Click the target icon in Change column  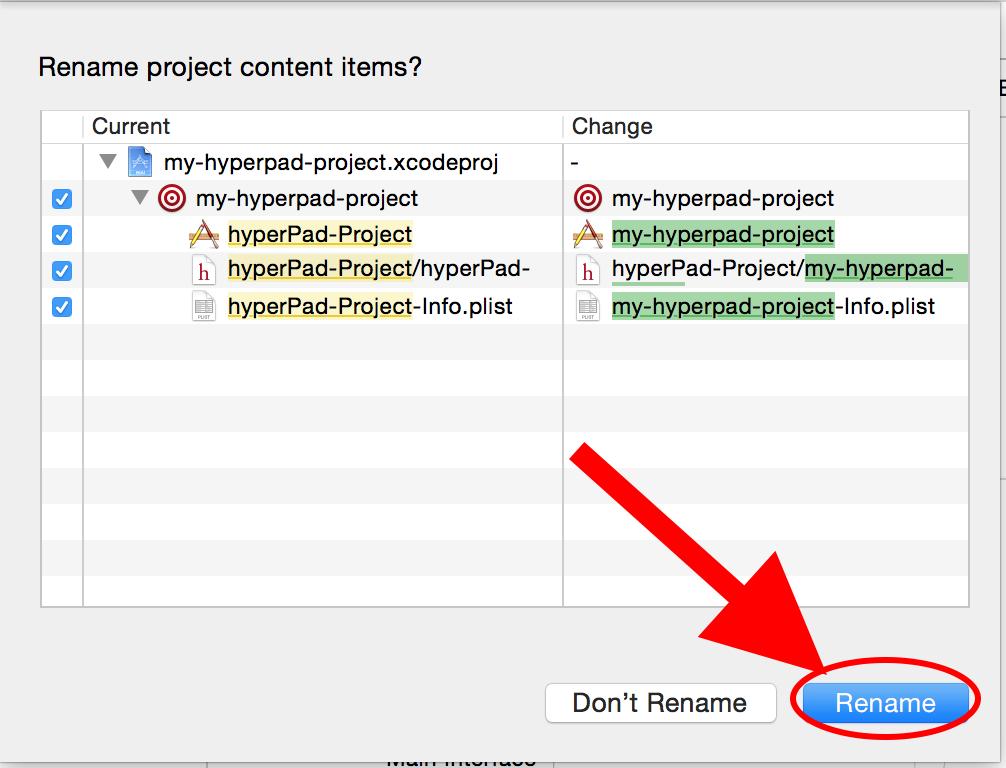[588, 198]
